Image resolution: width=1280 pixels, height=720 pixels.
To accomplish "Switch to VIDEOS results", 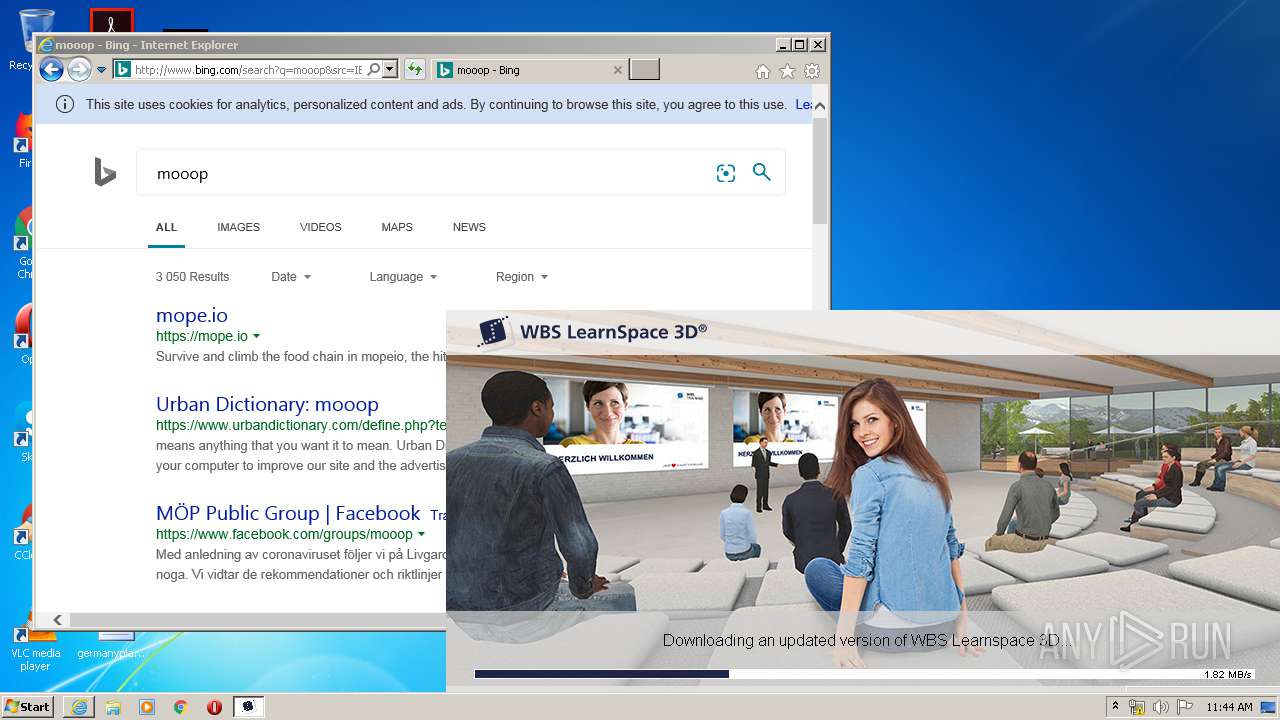I will coord(320,227).
